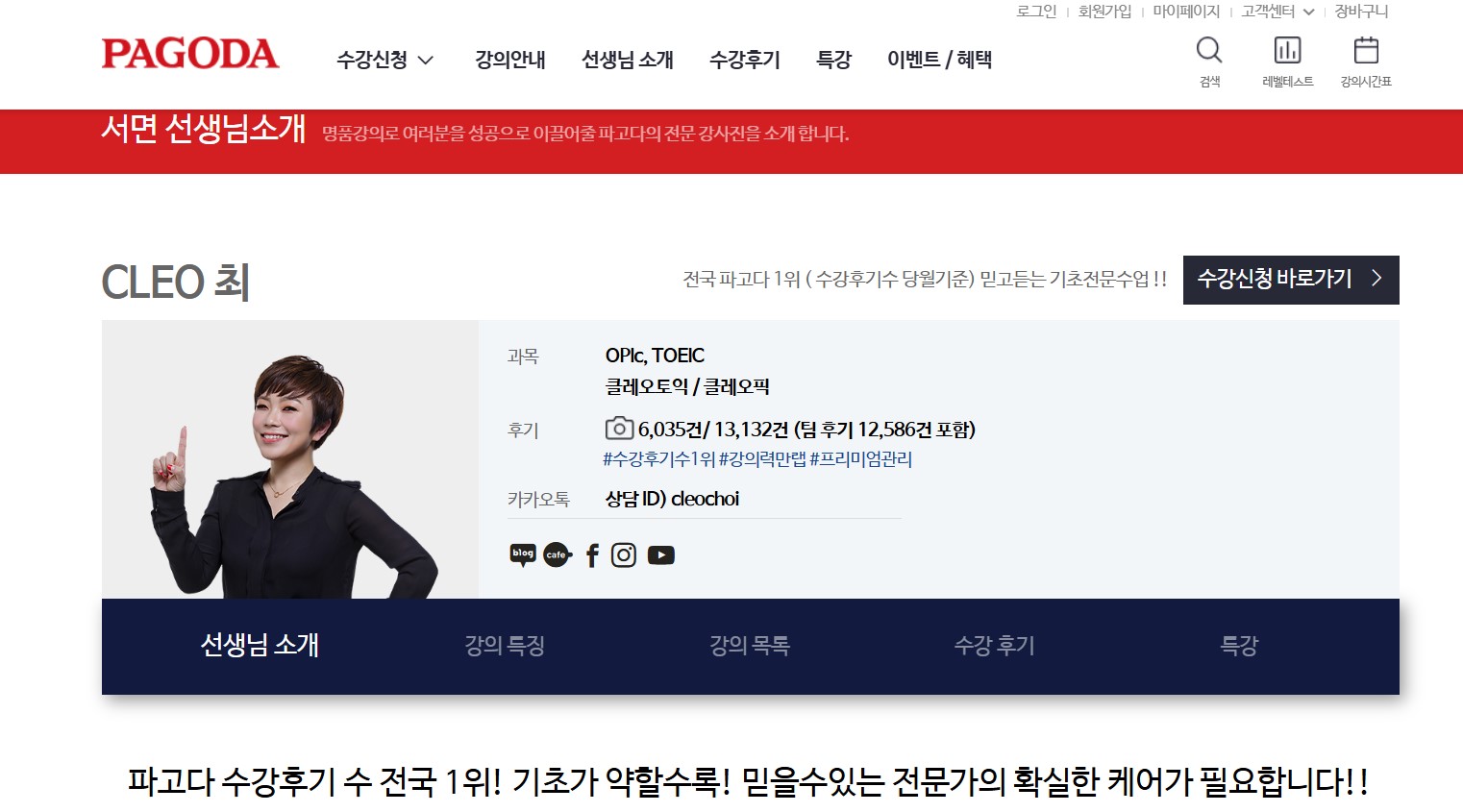The height and width of the screenshot is (812, 1463).
Task: Open the teacher's YouTube icon
Action: [x=661, y=555]
